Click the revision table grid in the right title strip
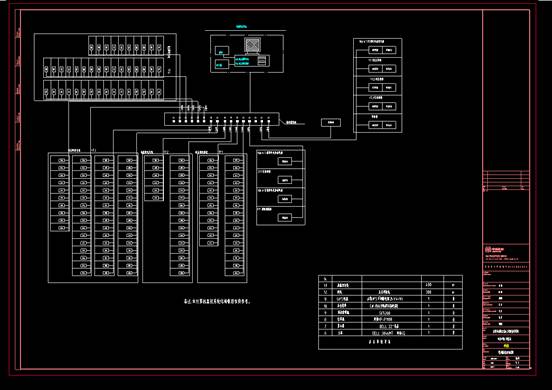The height and width of the screenshot is (390, 552). [x=506, y=181]
